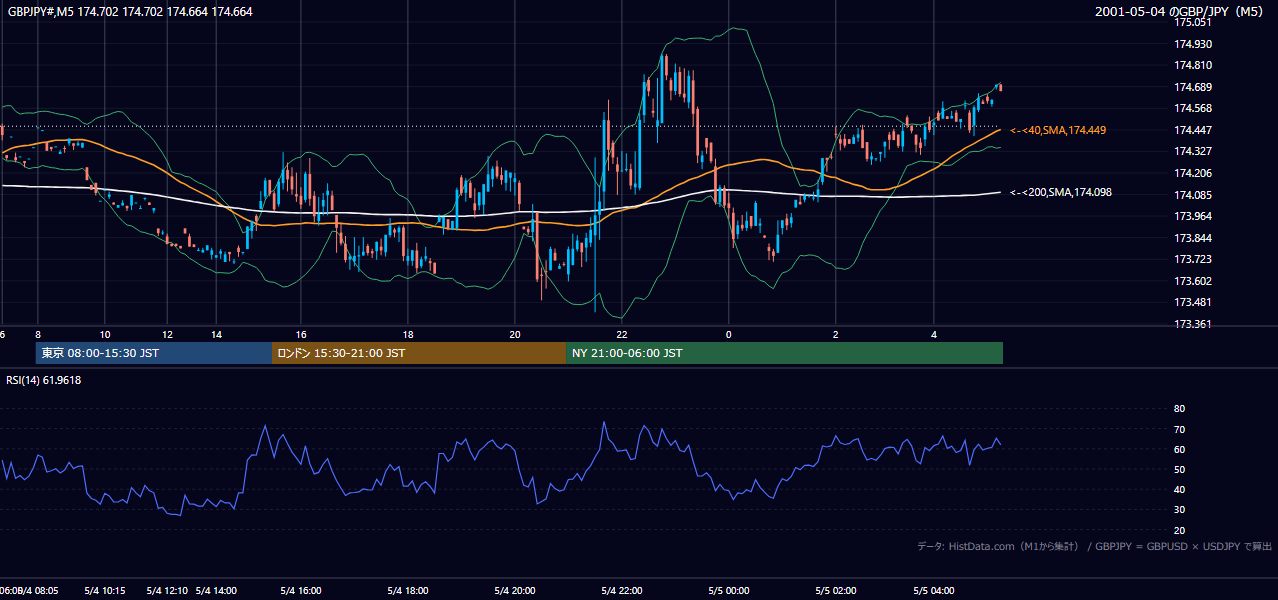This screenshot has width=1278, height=600.
Task: Click price axis value 173.361
Action: [x=1193, y=324]
